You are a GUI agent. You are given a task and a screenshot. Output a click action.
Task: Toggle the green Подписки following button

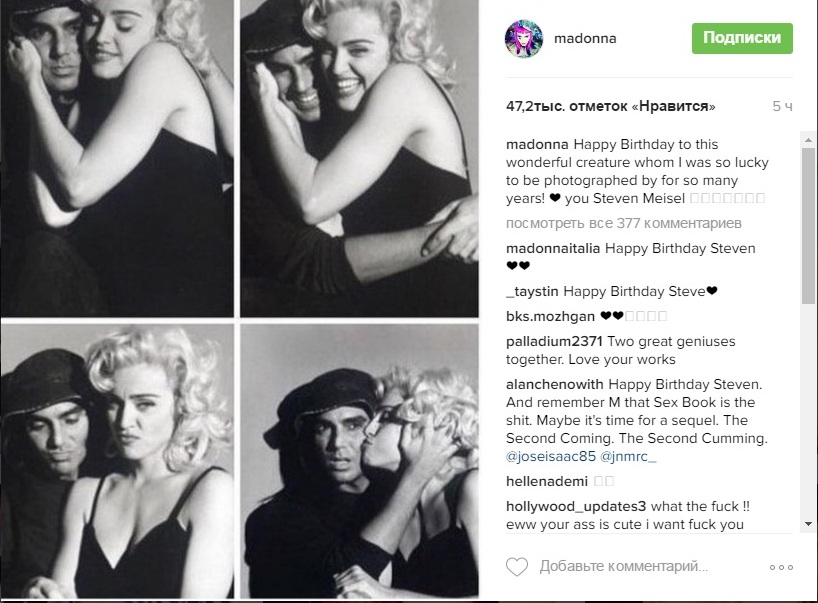pyautogui.click(x=742, y=38)
